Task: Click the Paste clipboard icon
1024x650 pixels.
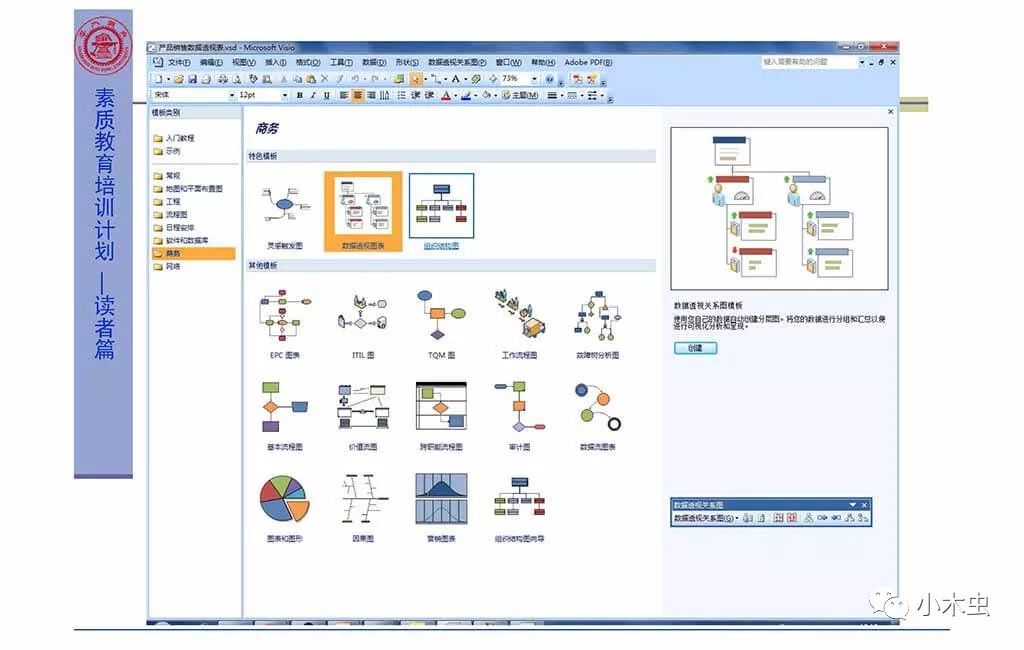Action: click(311, 79)
